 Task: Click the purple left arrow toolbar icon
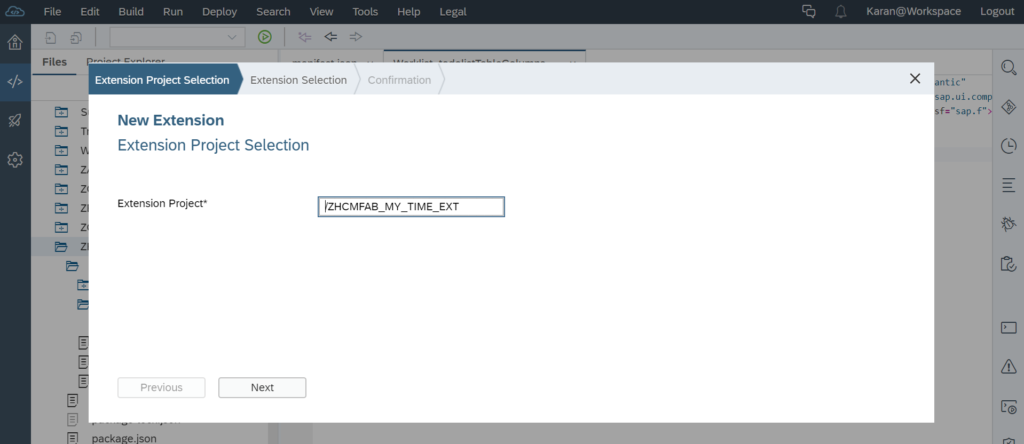tap(304, 37)
